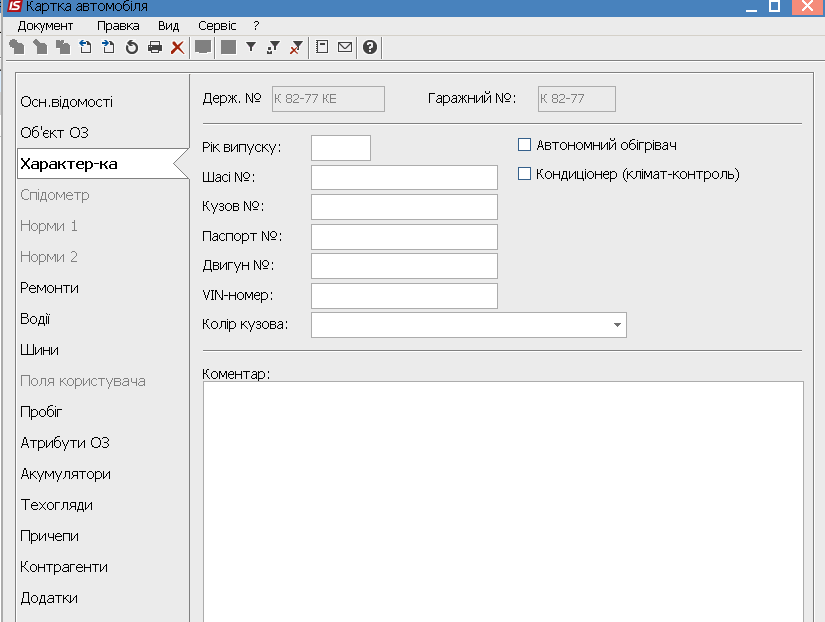Viewport: 825px width, 622px height.
Task: Open the Водії tab
Action: pos(103,319)
